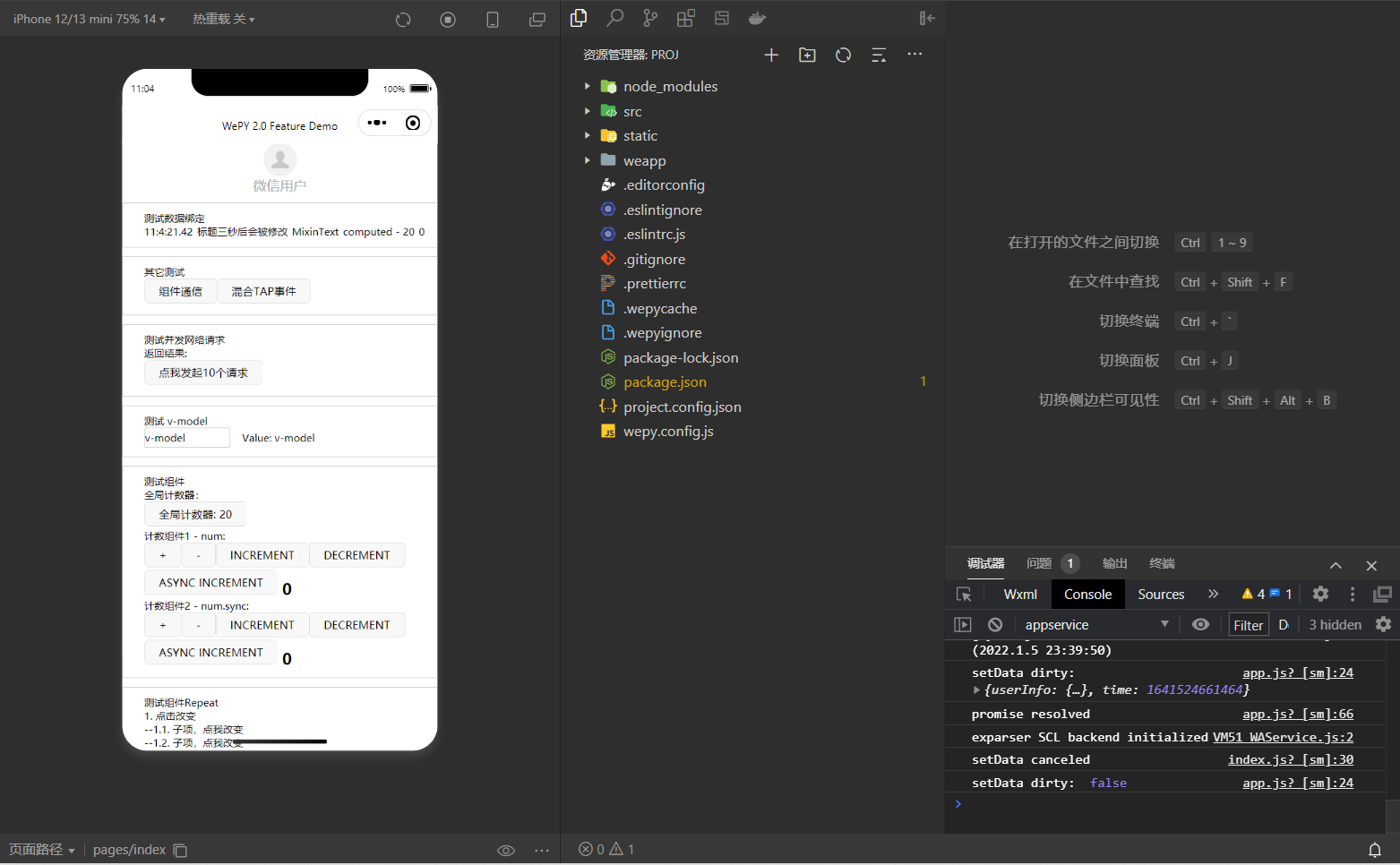Open console settings gear beside hidden count

(x=1384, y=624)
